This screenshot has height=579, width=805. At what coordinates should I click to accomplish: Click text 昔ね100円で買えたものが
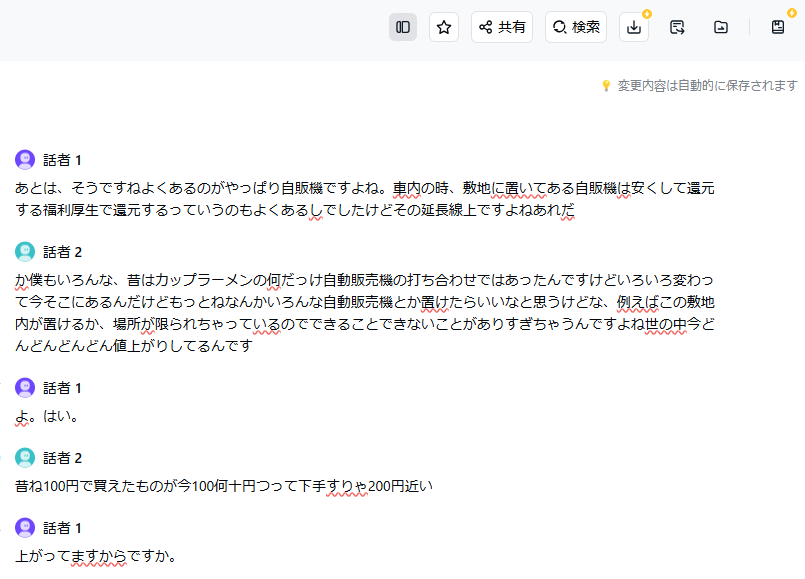(x=224, y=486)
